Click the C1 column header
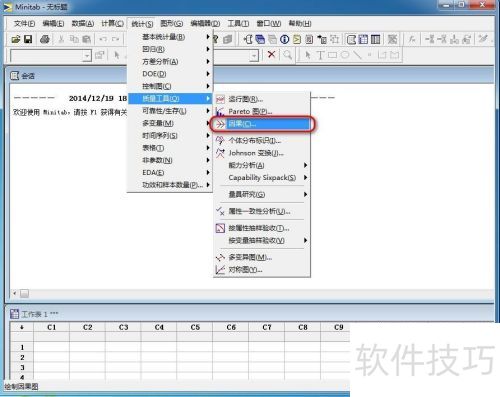The width and height of the screenshot is (500, 397). point(52,327)
